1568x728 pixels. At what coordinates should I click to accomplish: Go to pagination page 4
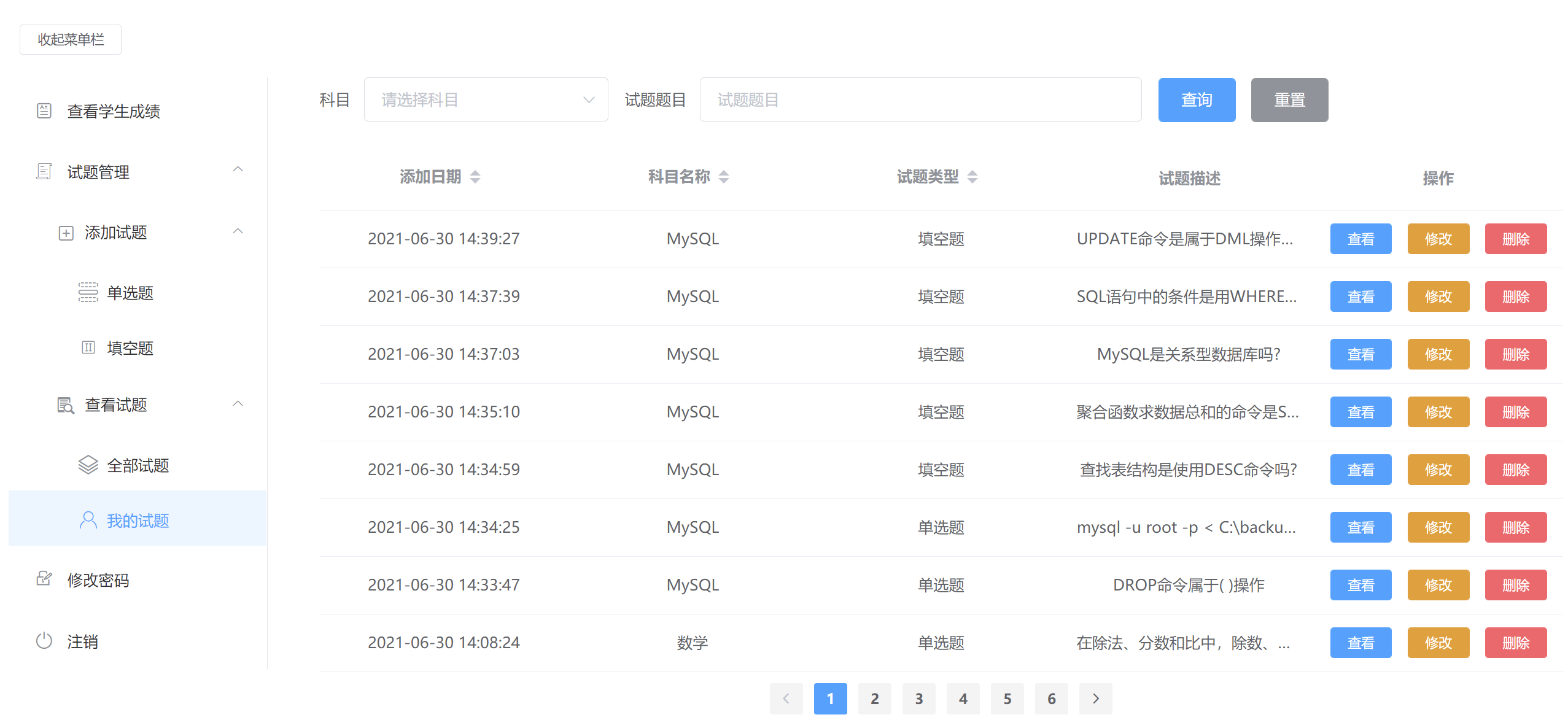coord(963,699)
